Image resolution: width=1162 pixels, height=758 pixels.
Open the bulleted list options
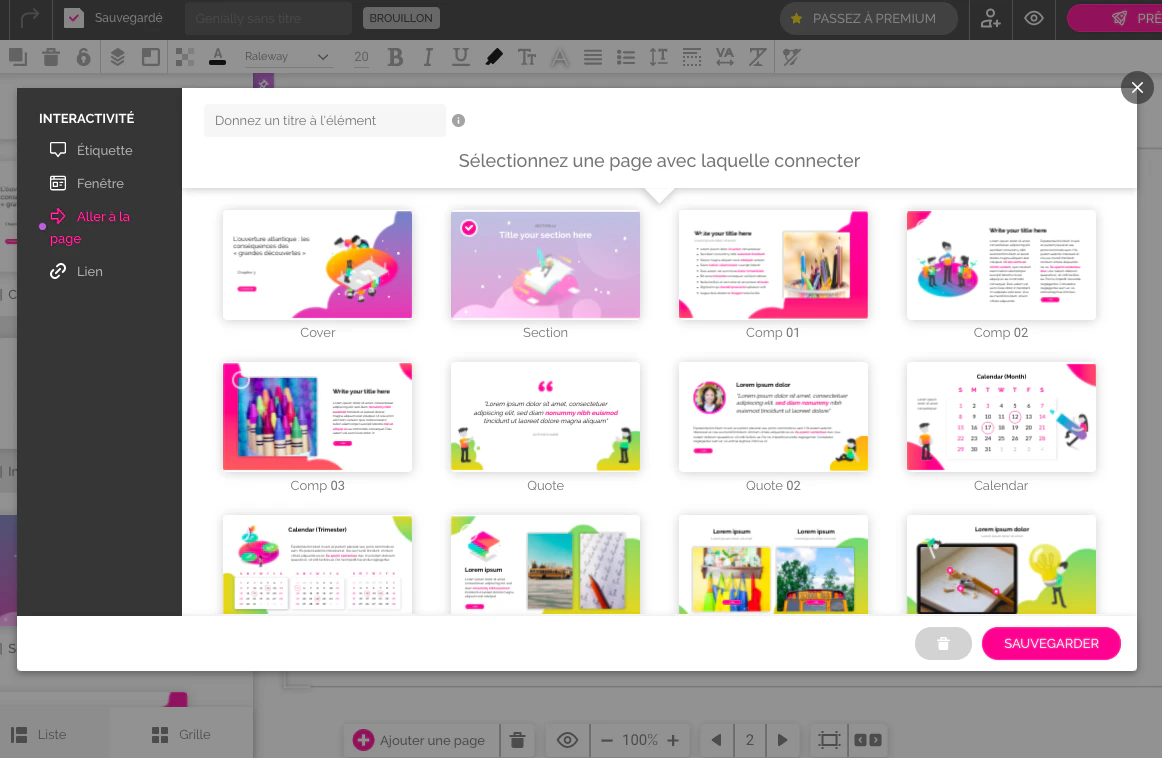click(x=625, y=57)
